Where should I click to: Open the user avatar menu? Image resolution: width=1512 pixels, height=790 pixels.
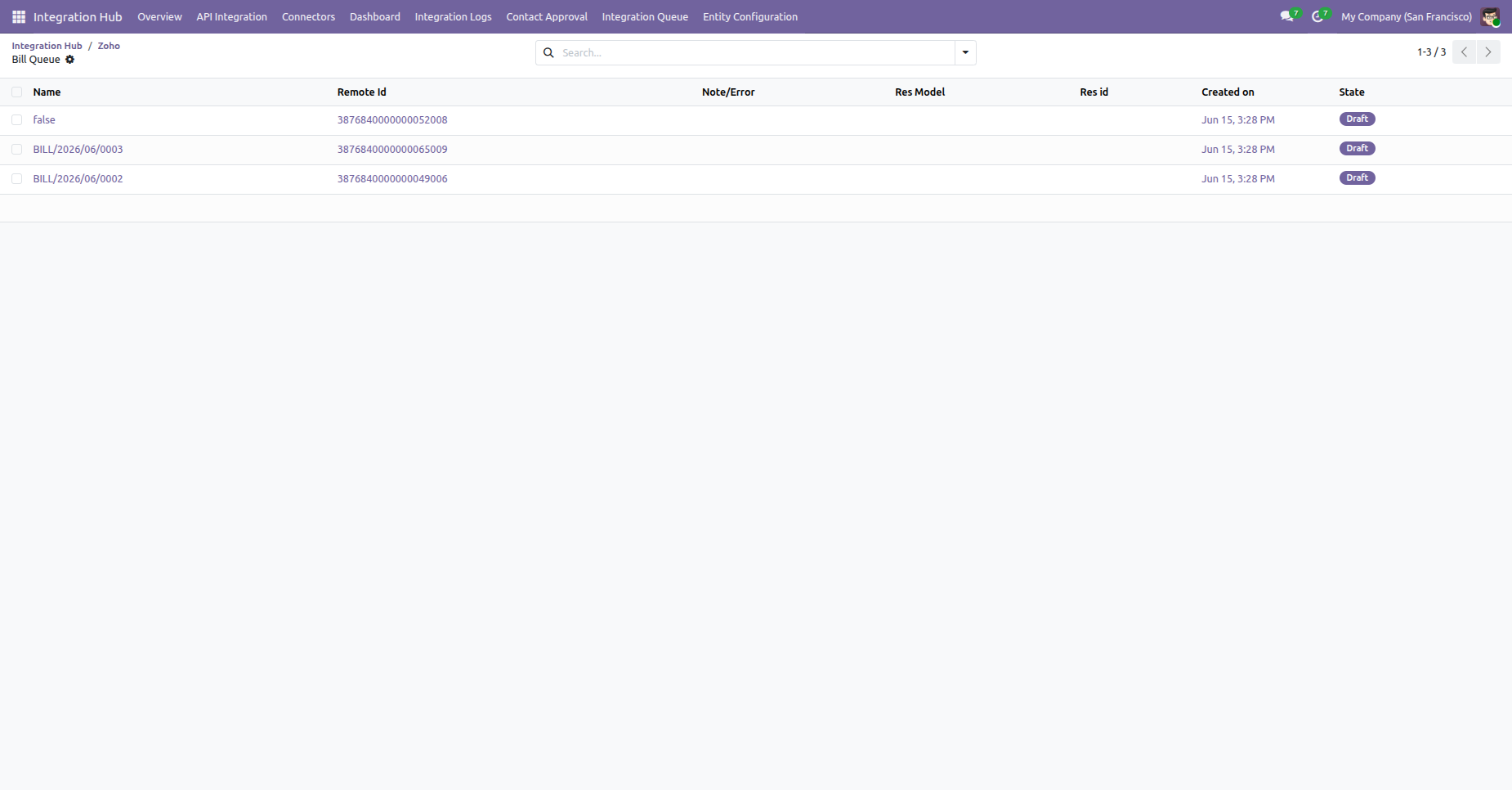[x=1490, y=16]
